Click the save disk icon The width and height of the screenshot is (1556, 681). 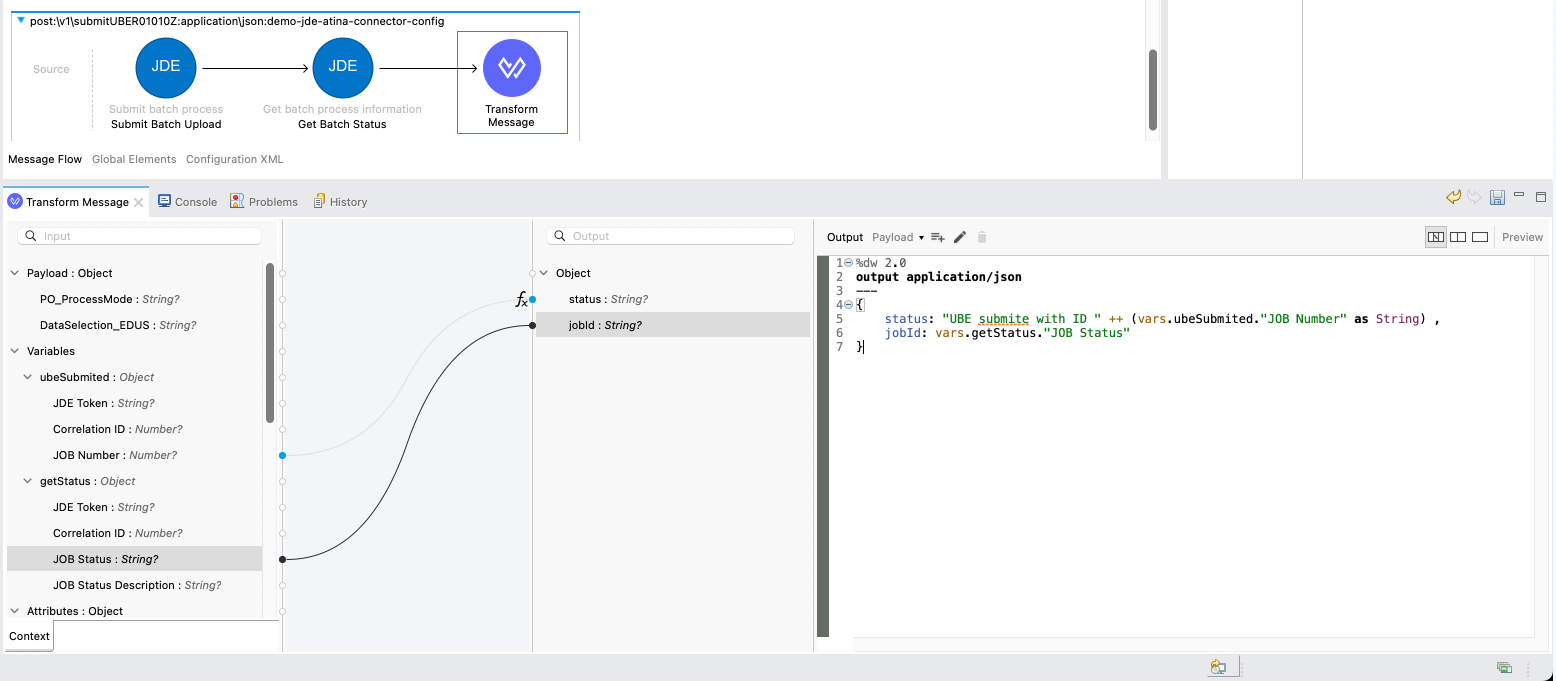coord(1497,198)
